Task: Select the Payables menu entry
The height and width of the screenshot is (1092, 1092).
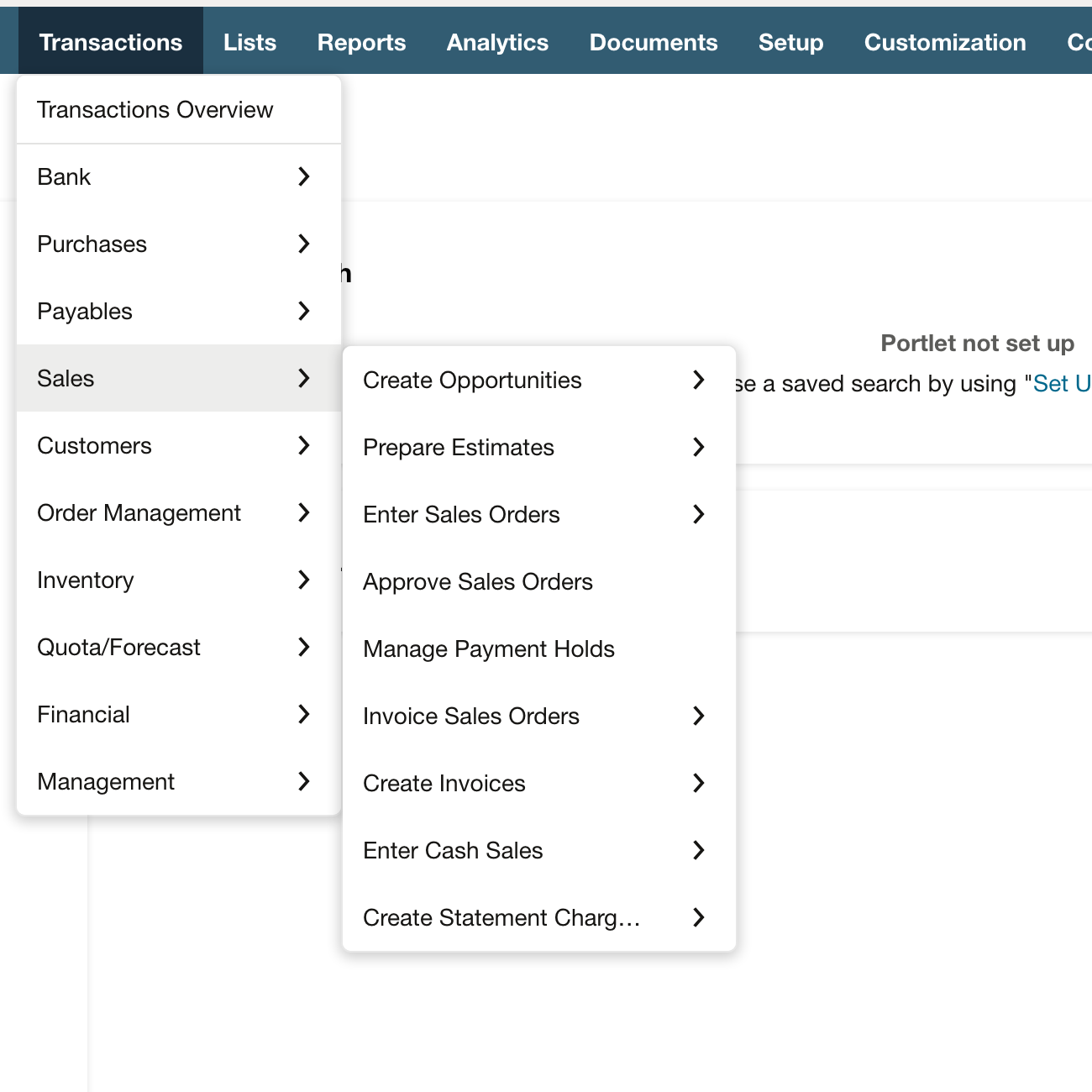Action: (179, 311)
